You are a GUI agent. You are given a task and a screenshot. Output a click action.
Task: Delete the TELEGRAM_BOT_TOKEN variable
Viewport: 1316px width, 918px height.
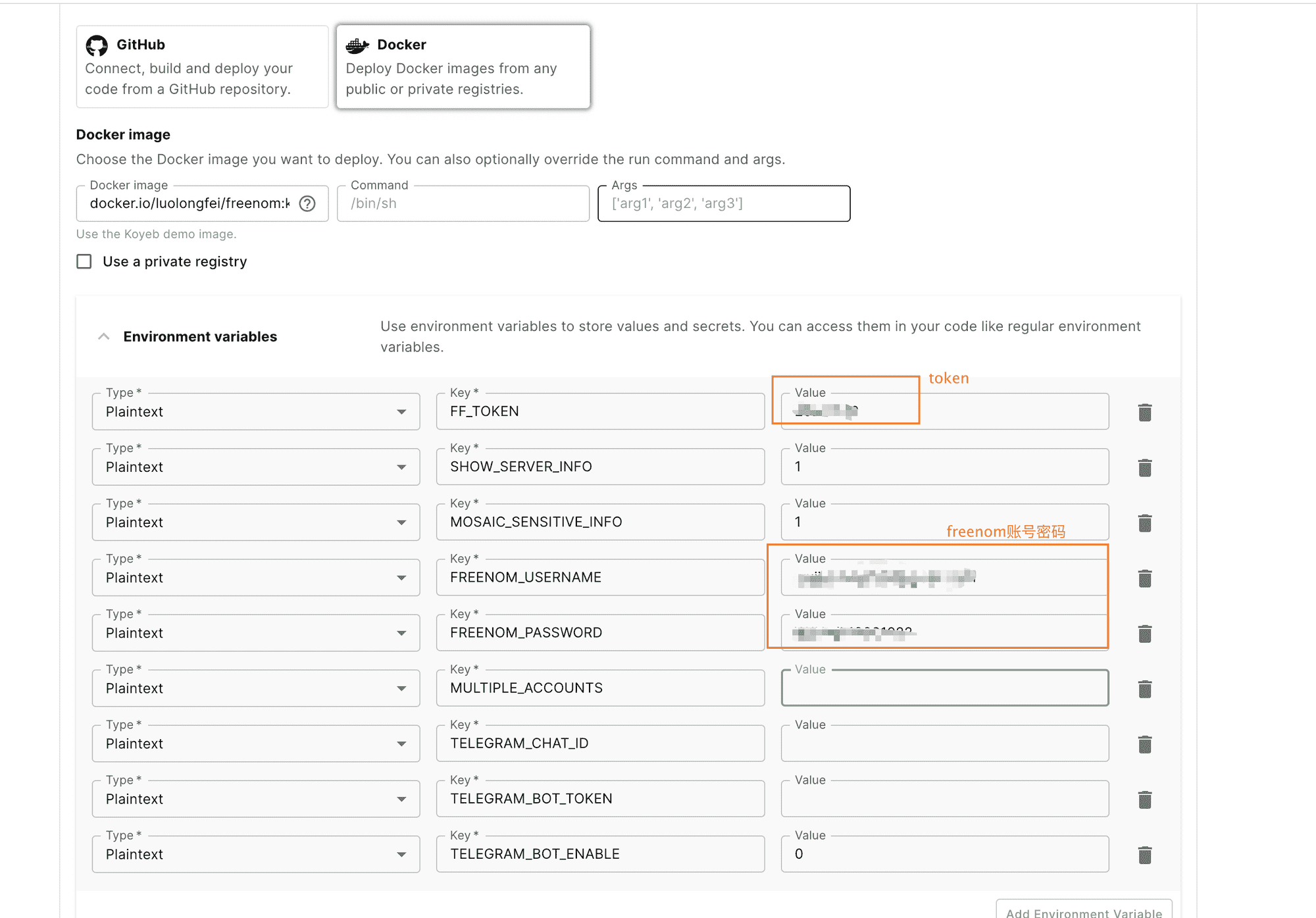(1145, 799)
